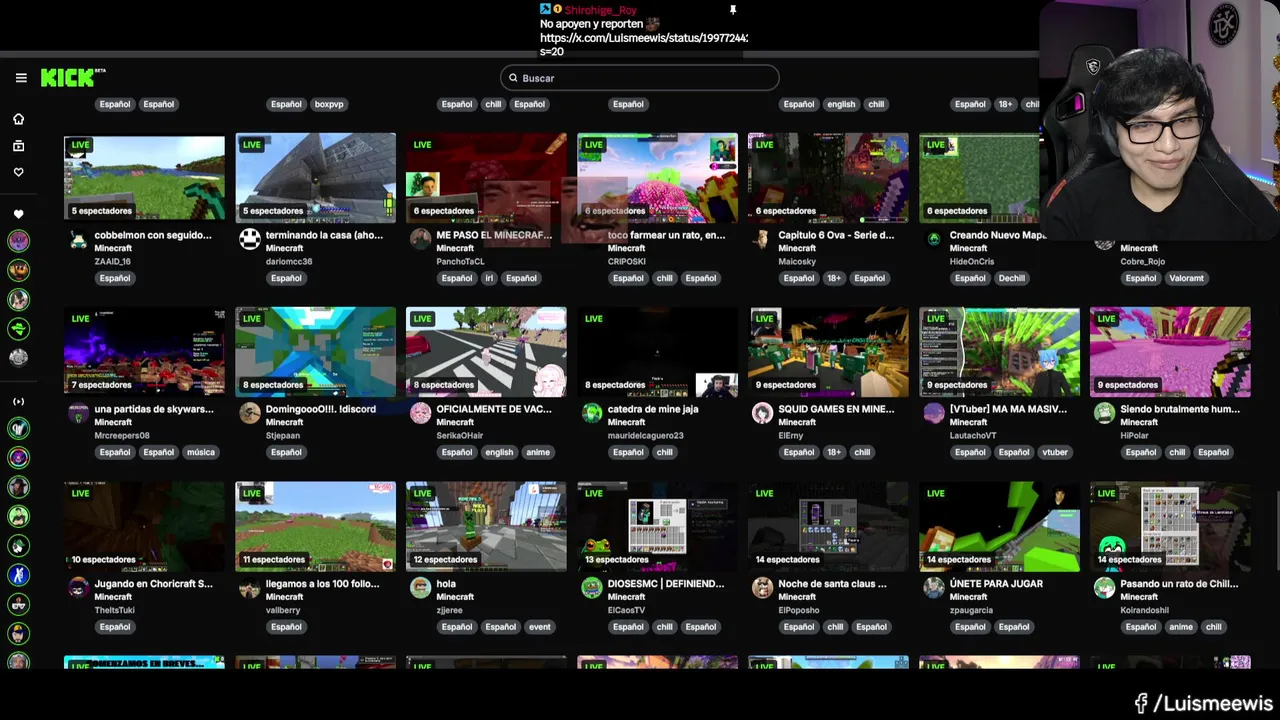Go to Home via sidebar house icon

tap(18, 119)
